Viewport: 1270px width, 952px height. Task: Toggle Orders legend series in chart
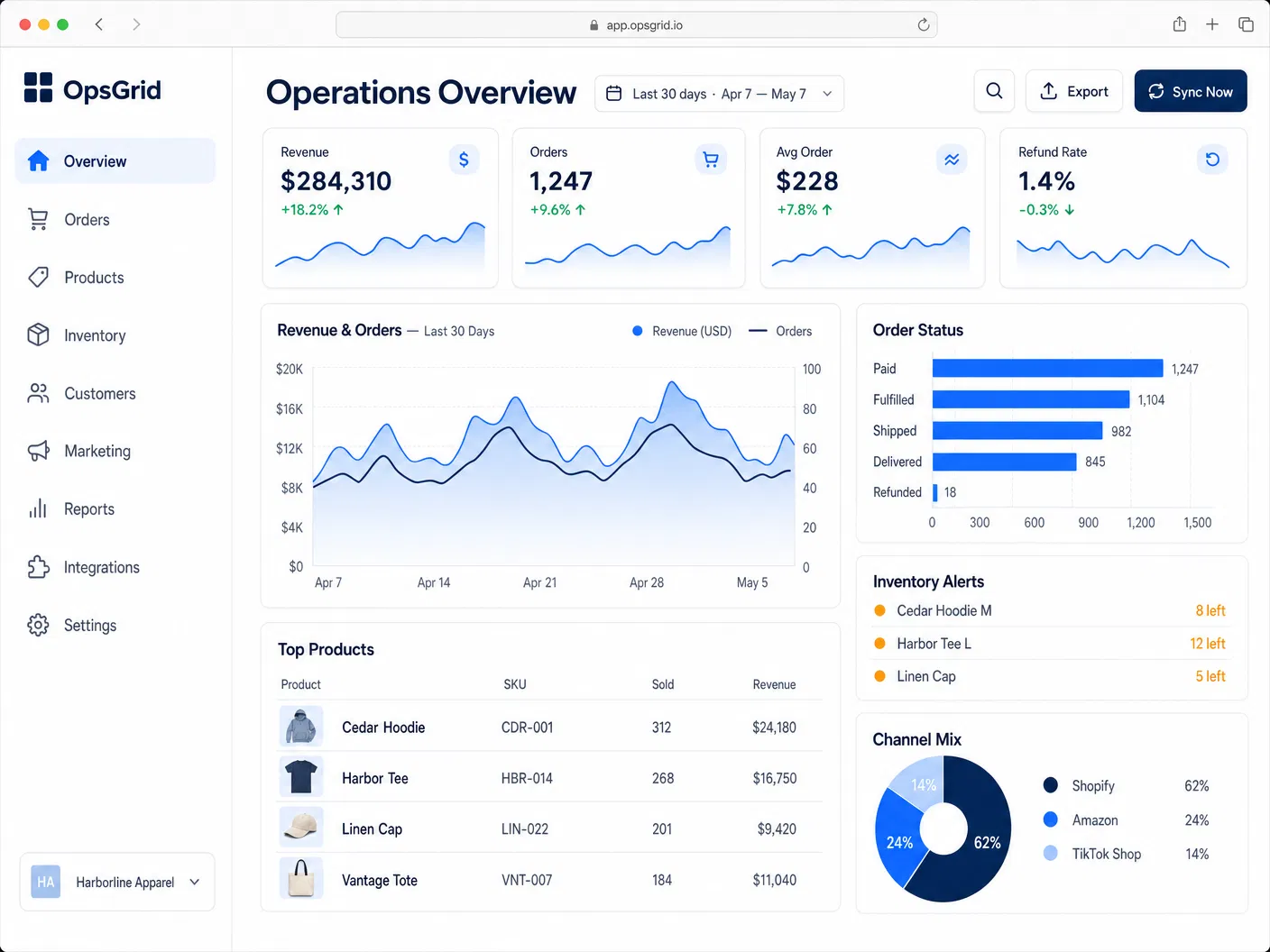pyautogui.click(x=781, y=331)
